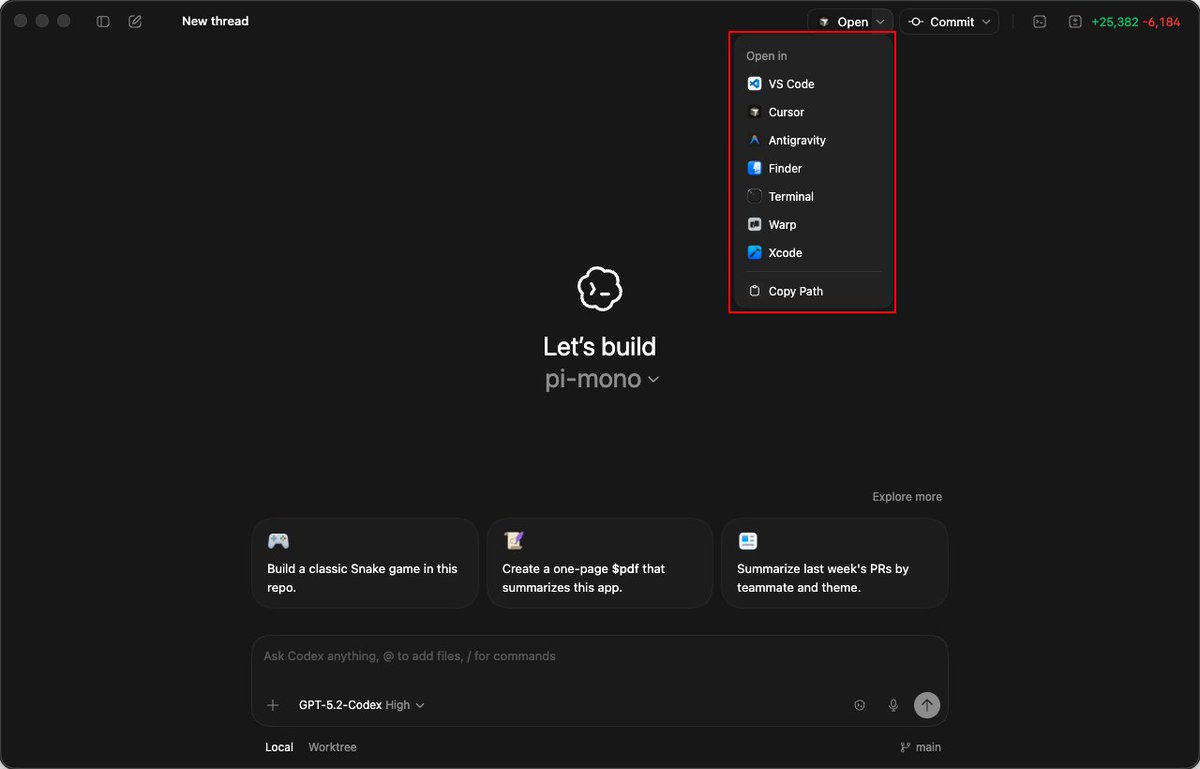Click the Antigravity app icon
This screenshot has width=1200, height=769.
click(755, 140)
